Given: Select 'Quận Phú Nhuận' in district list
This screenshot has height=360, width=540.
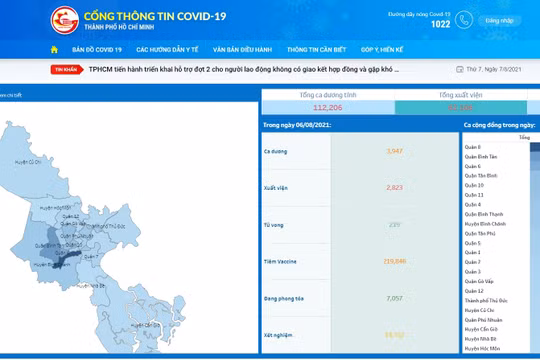Looking at the screenshot, I should click(x=484, y=320).
